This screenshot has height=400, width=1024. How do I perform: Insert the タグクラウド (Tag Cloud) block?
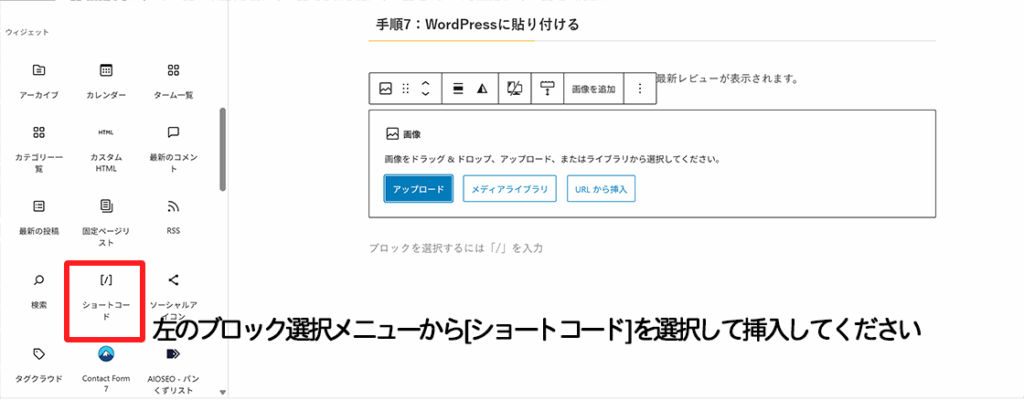click(x=38, y=364)
